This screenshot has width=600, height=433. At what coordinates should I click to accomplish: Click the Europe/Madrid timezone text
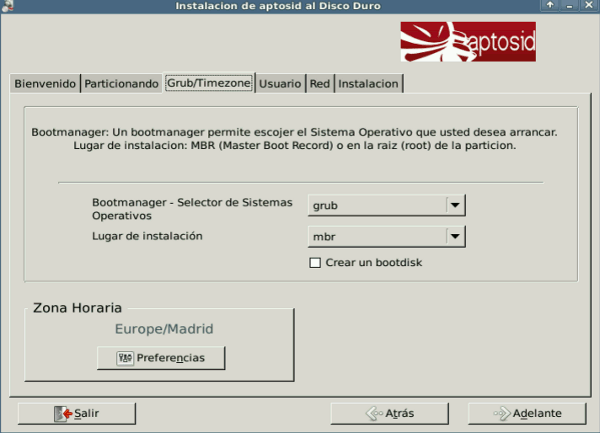point(164,329)
